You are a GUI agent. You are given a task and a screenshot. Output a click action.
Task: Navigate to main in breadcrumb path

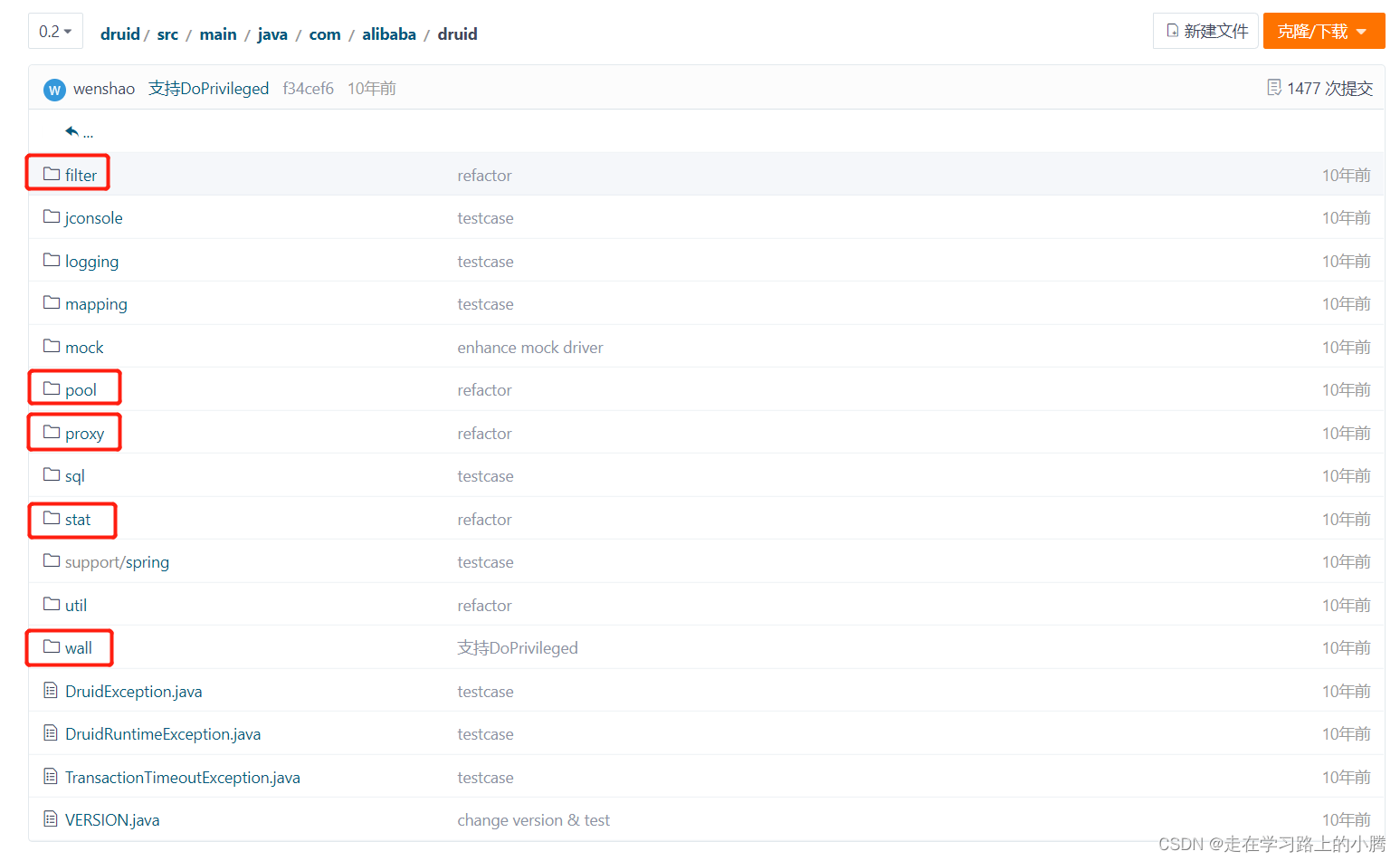pyautogui.click(x=218, y=34)
